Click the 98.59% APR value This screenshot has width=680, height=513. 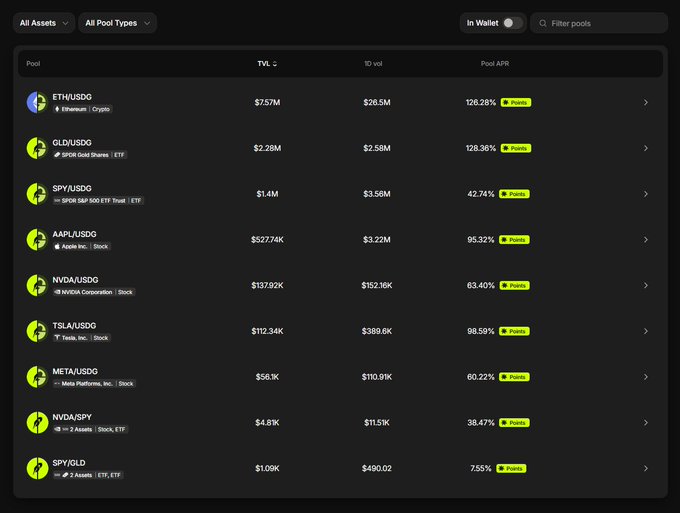click(x=481, y=331)
